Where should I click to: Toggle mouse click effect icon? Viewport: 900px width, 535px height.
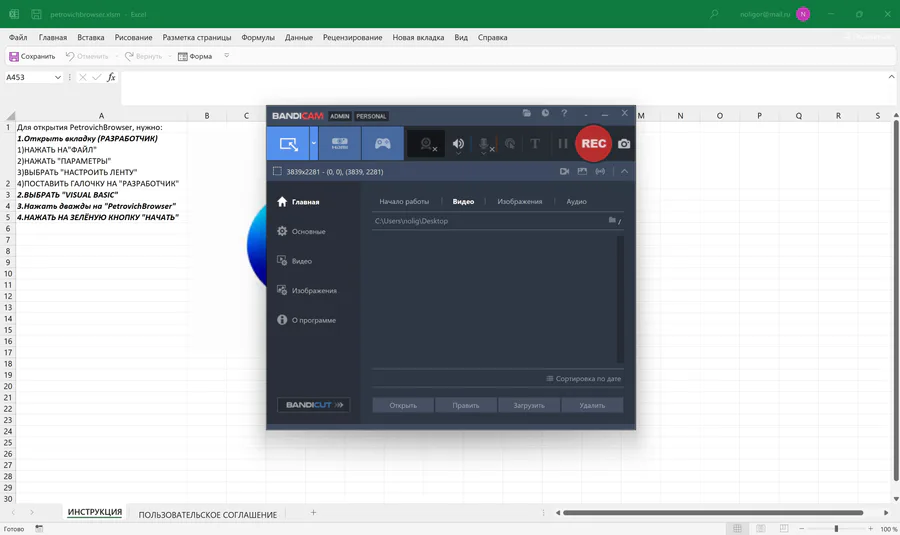[x=510, y=144]
